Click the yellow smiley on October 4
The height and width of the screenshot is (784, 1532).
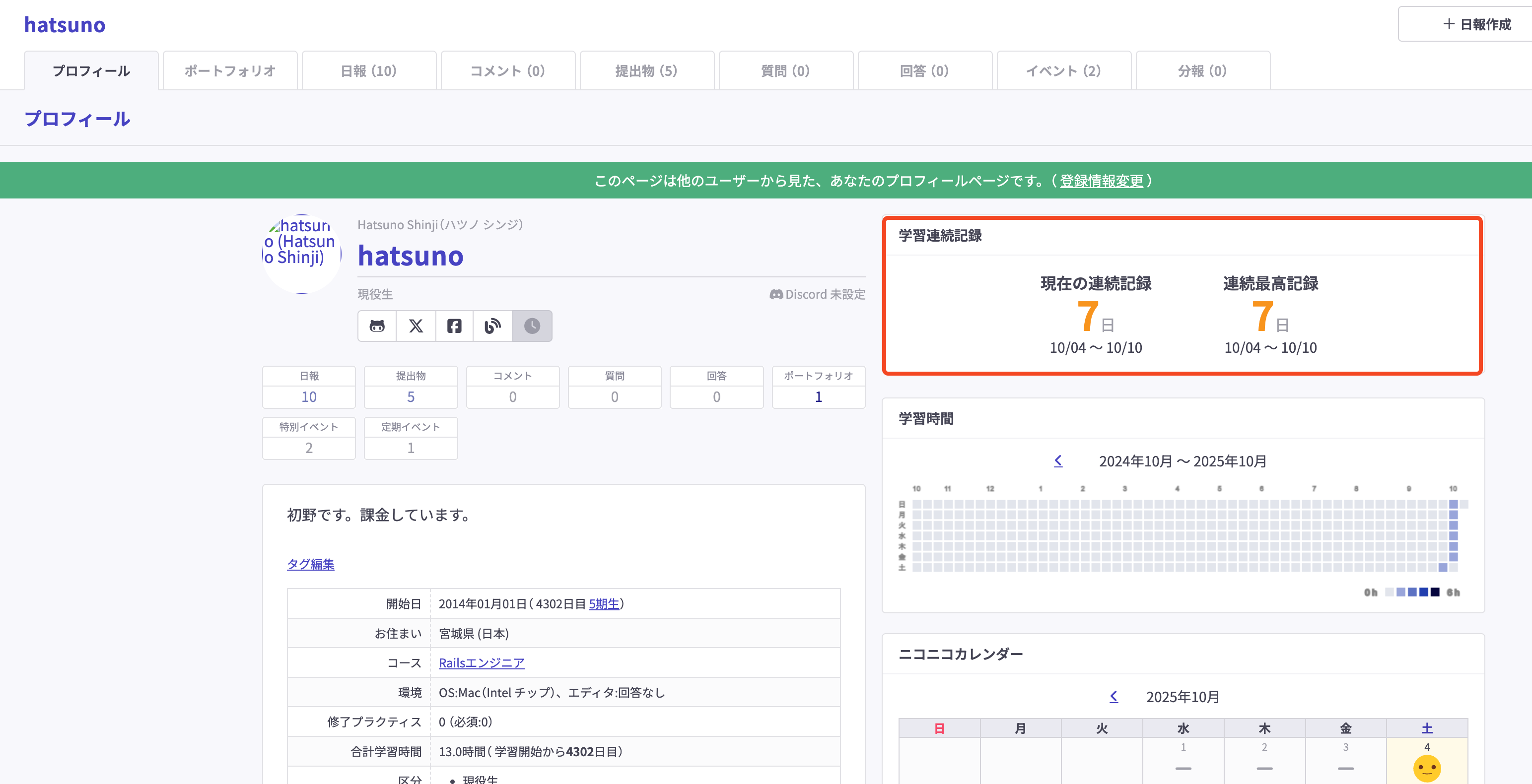pyautogui.click(x=1426, y=768)
